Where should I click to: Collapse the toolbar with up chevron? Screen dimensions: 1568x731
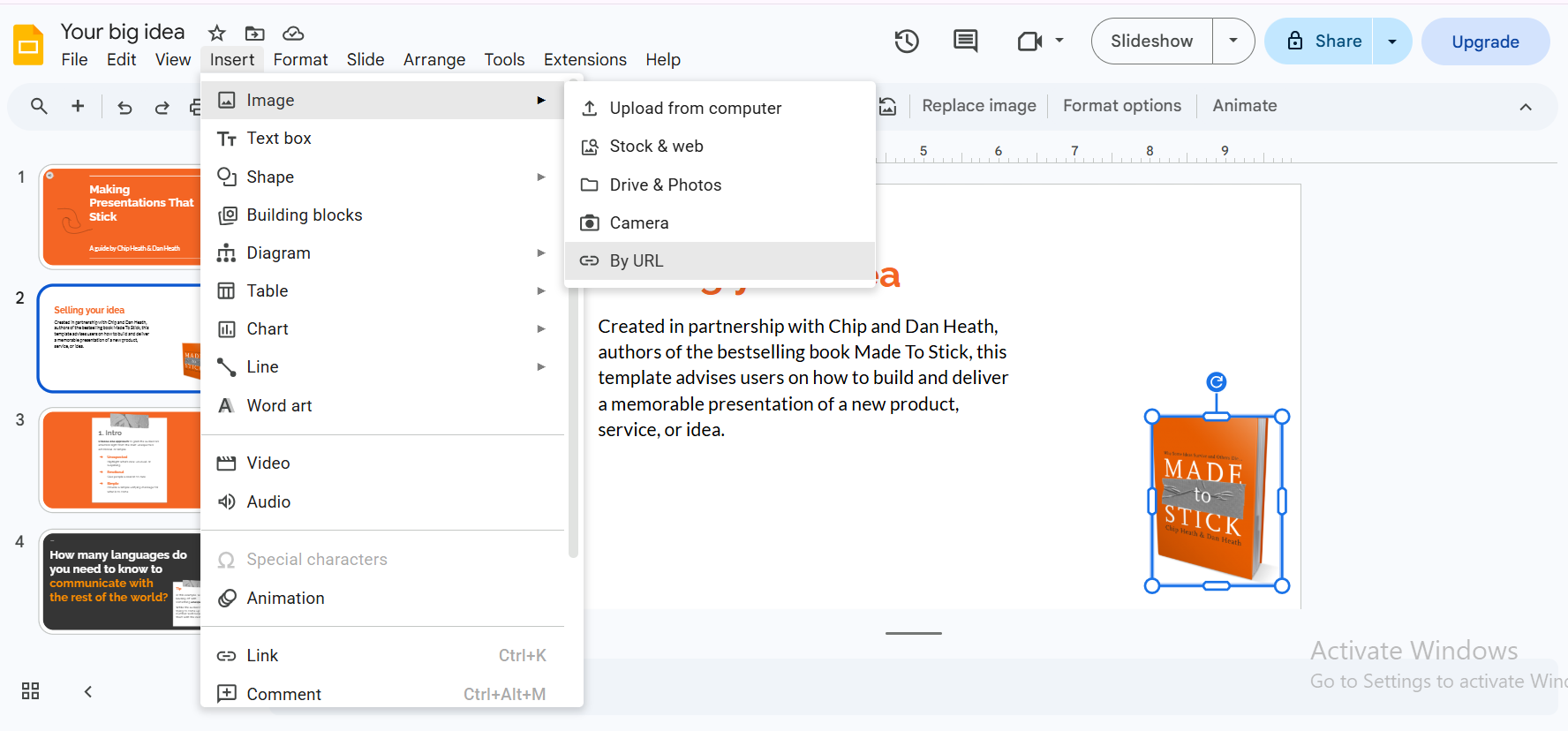coord(1526,107)
